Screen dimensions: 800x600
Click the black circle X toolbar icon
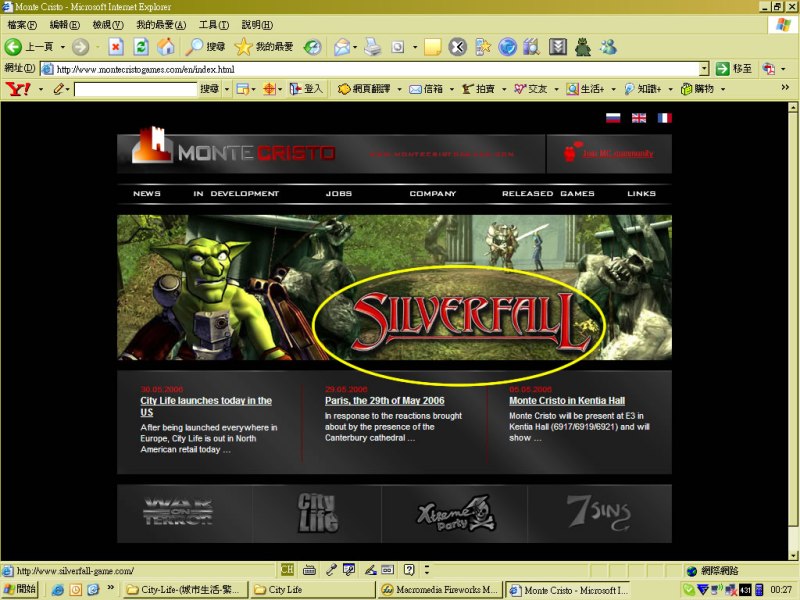tap(458, 47)
